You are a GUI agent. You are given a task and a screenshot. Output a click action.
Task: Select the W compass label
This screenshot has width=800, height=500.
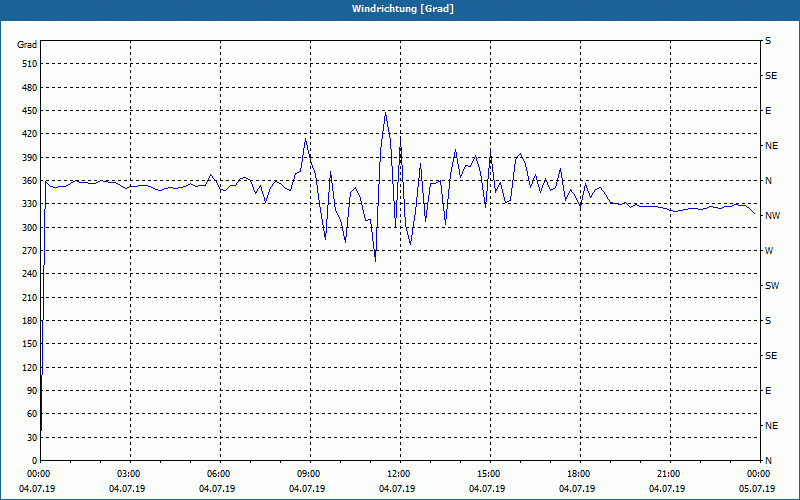coord(769,251)
